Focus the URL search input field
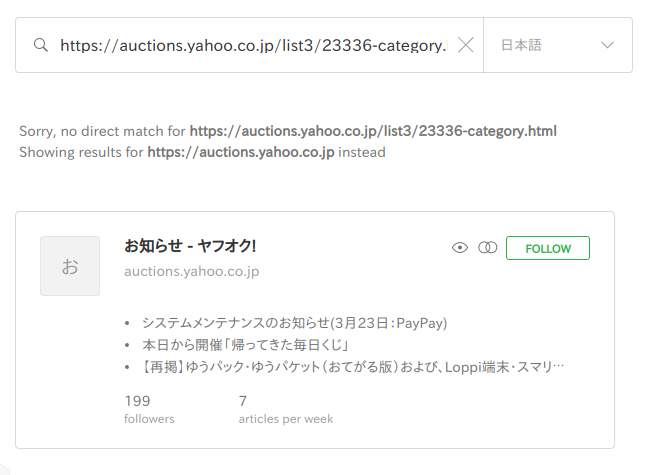Viewport: 653px width, 475px height. pos(250,45)
